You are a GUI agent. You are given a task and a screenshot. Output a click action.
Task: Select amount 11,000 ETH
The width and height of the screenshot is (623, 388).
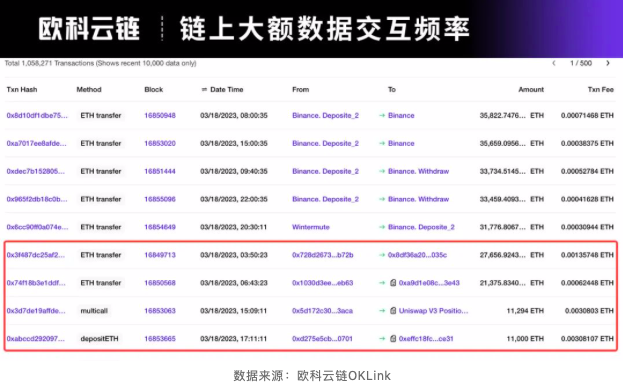[x=525, y=338]
